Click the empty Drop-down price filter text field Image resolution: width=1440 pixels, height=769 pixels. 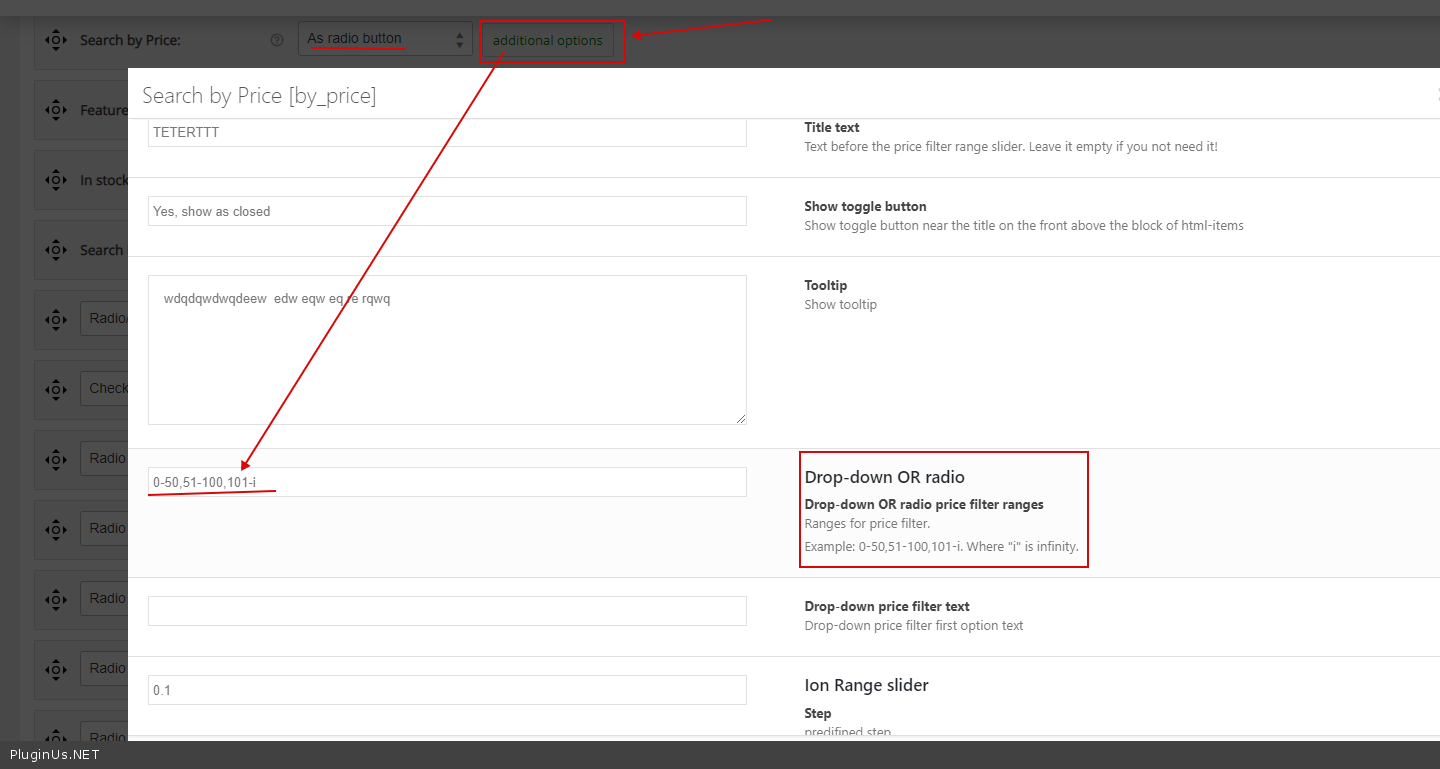coord(447,611)
